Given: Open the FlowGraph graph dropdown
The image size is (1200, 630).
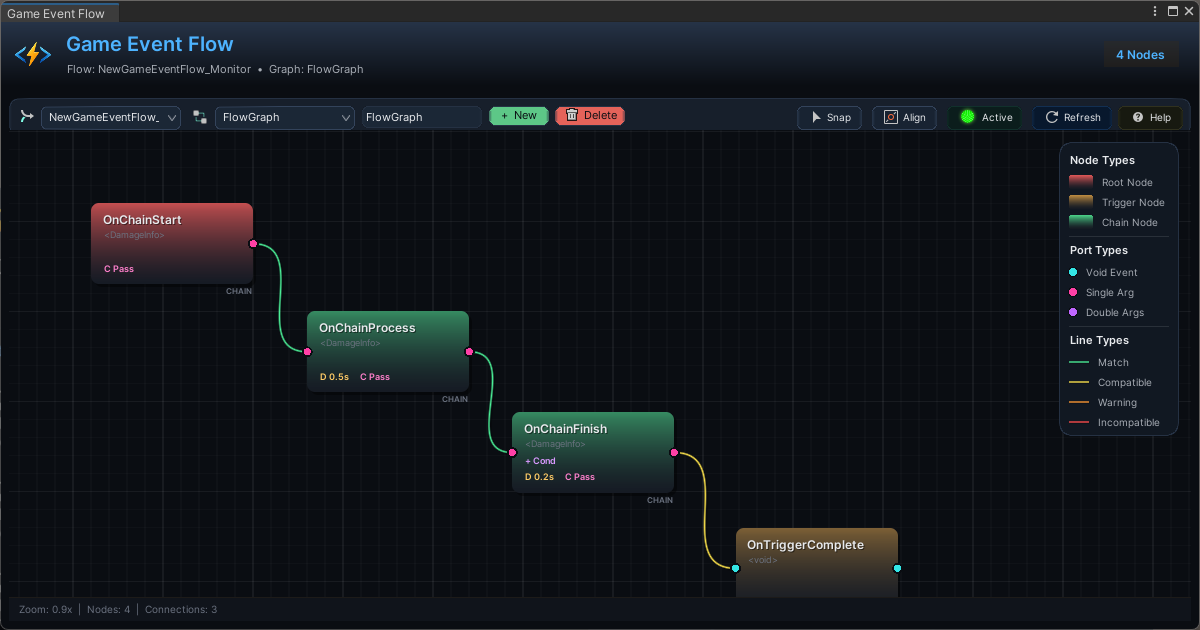Looking at the screenshot, I should 285,117.
